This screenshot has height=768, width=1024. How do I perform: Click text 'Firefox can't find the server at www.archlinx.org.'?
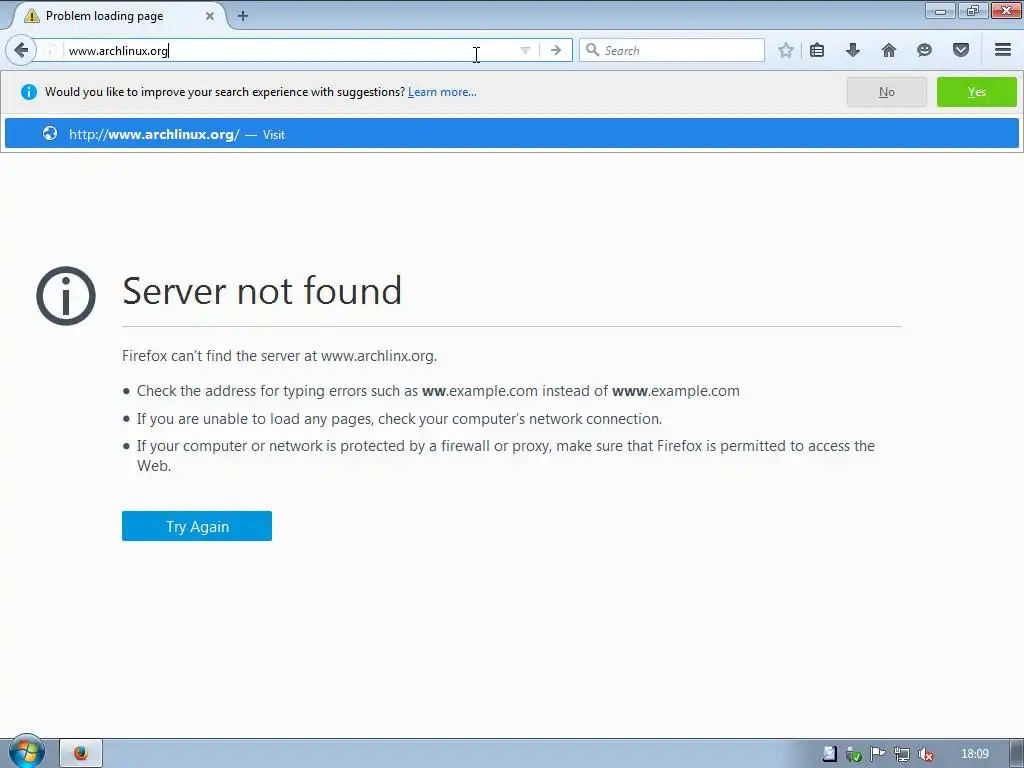280,356
